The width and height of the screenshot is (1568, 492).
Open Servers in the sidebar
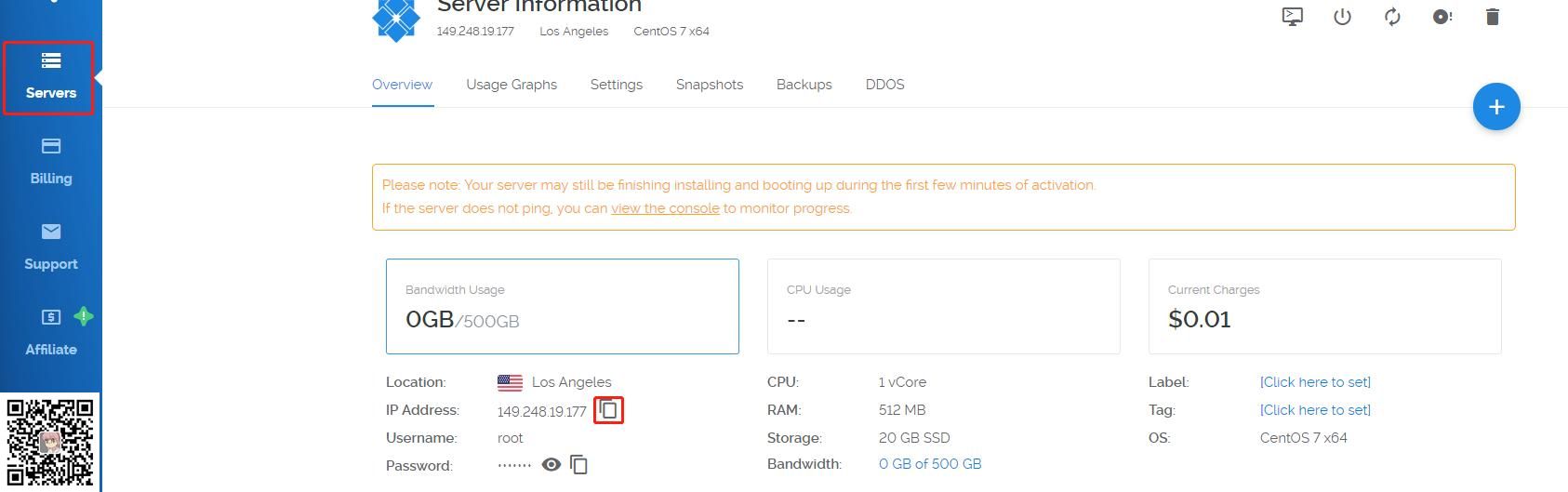tap(50, 76)
